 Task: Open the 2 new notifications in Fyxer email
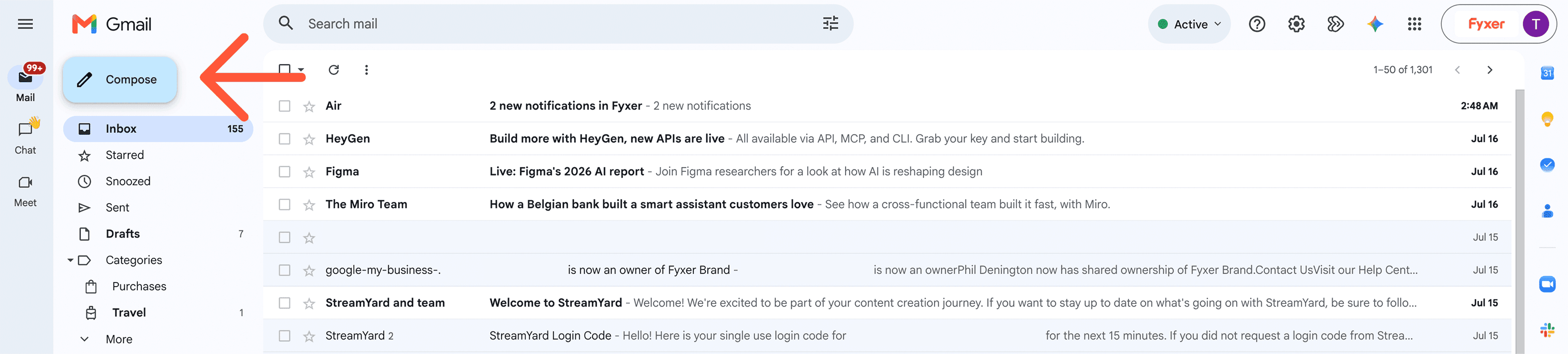click(887, 105)
